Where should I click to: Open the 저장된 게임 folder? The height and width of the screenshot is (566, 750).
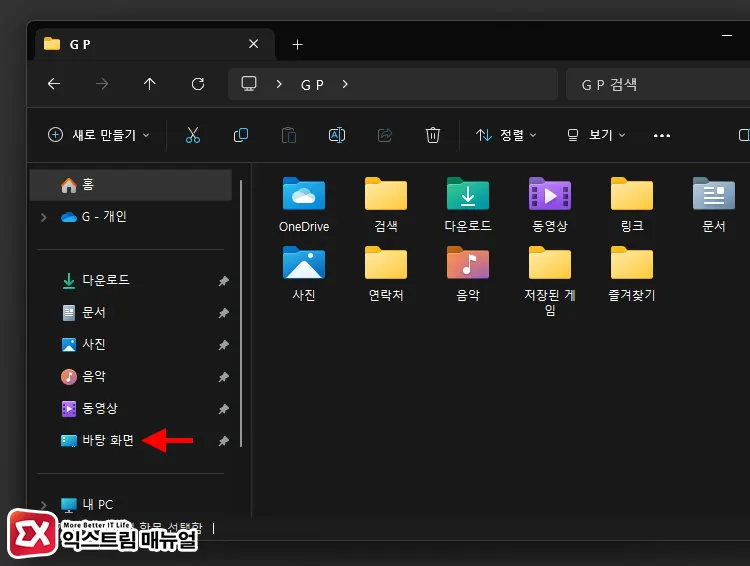tap(550, 281)
